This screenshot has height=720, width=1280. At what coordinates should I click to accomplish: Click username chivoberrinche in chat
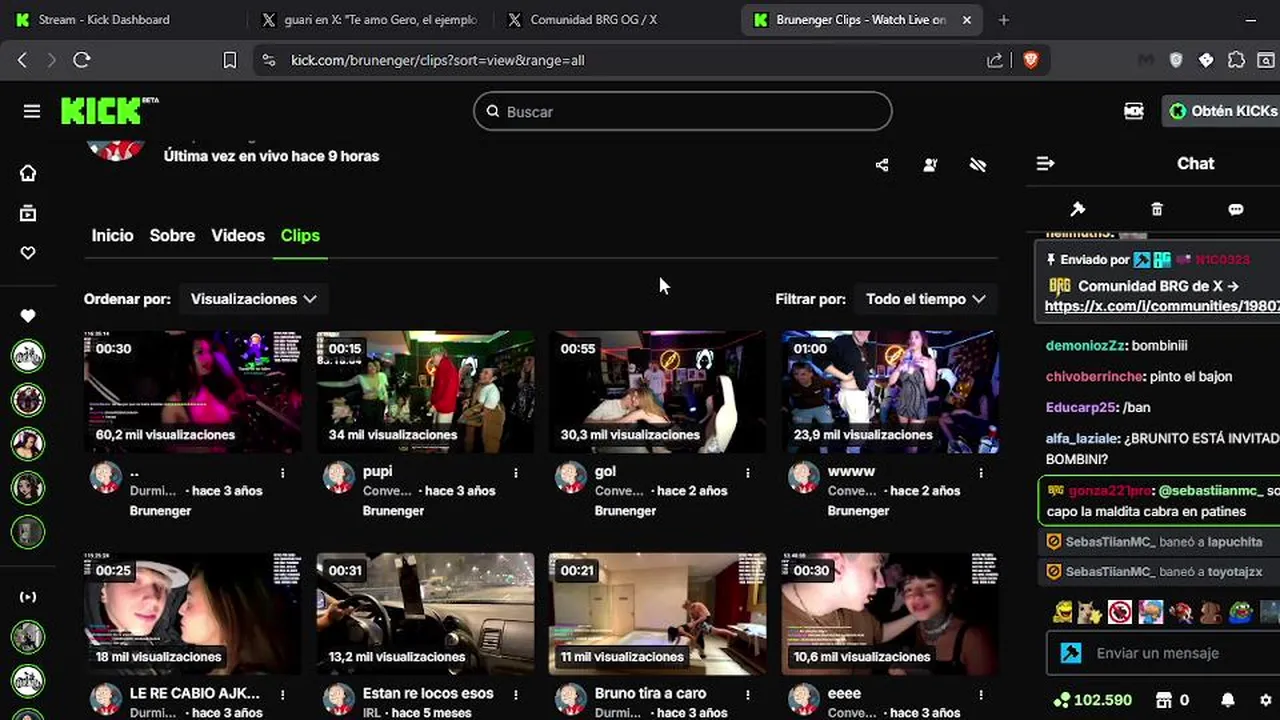[1094, 376]
